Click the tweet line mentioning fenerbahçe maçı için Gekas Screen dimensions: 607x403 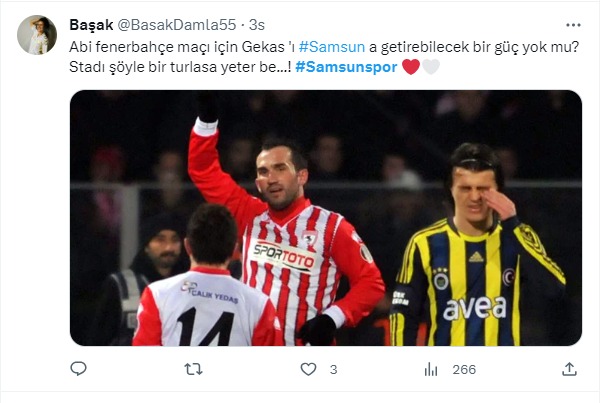(x=324, y=47)
